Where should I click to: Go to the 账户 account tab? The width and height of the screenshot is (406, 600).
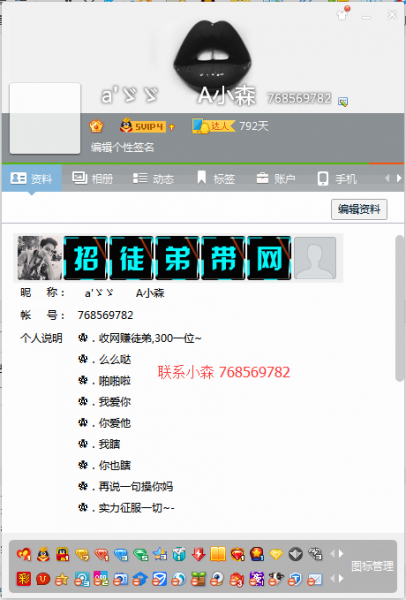point(276,178)
